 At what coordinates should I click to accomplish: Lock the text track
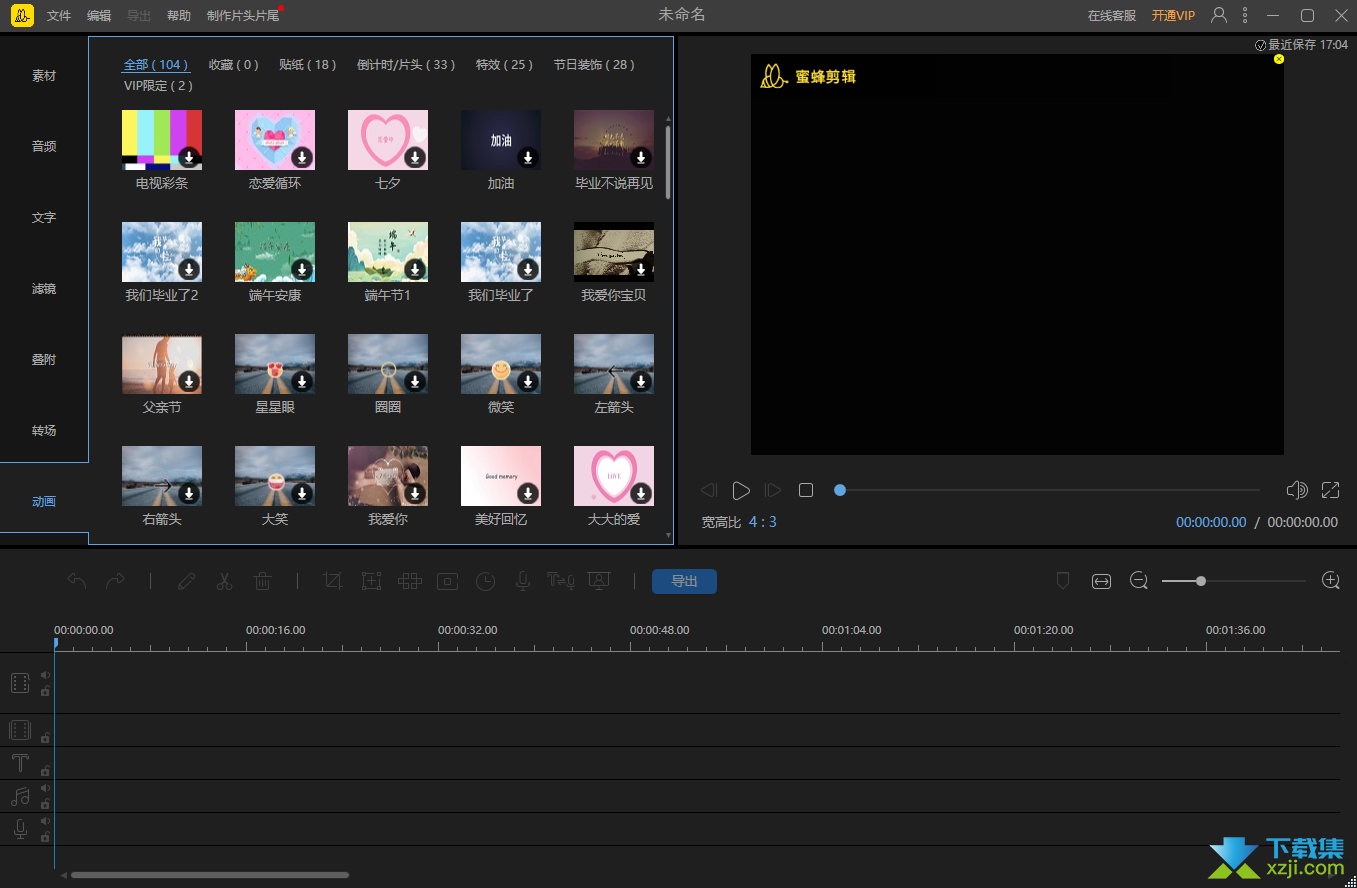pos(45,771)
